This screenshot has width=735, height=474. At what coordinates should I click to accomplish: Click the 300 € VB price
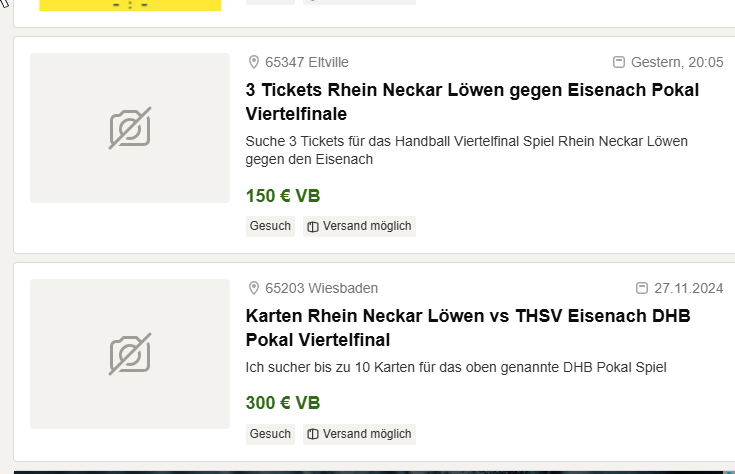point(283,403)
